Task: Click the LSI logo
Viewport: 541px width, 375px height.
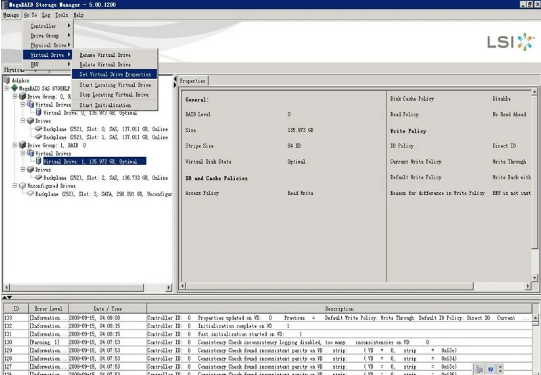Action: click(x=511, y=42)
